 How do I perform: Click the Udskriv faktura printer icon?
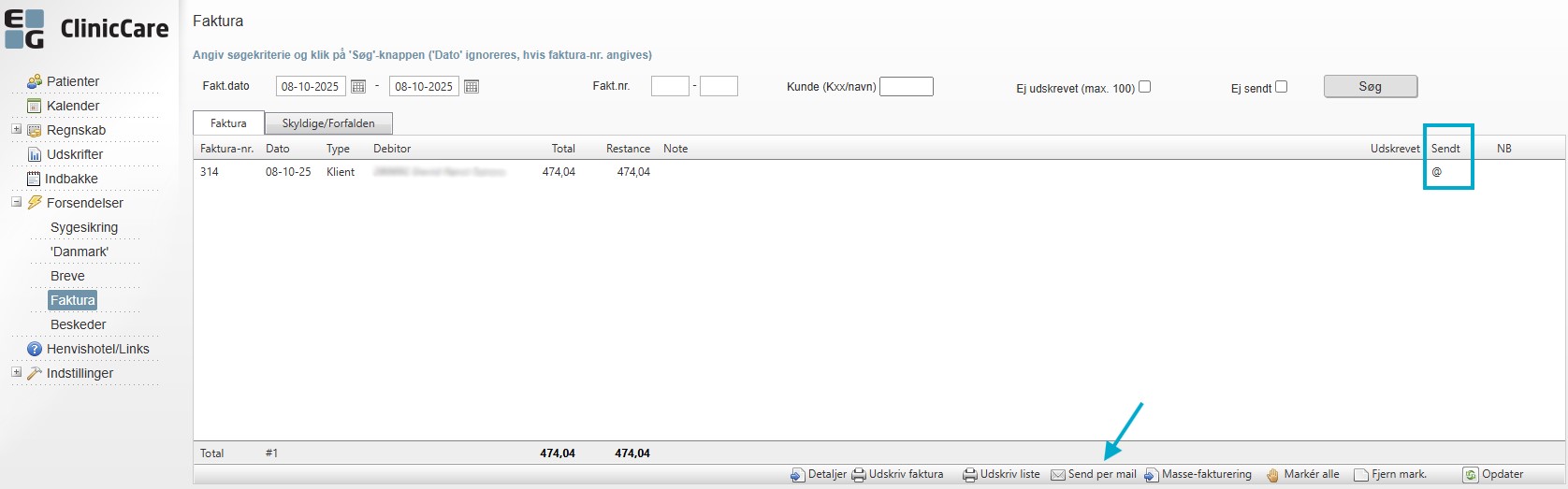pos(858,475)
